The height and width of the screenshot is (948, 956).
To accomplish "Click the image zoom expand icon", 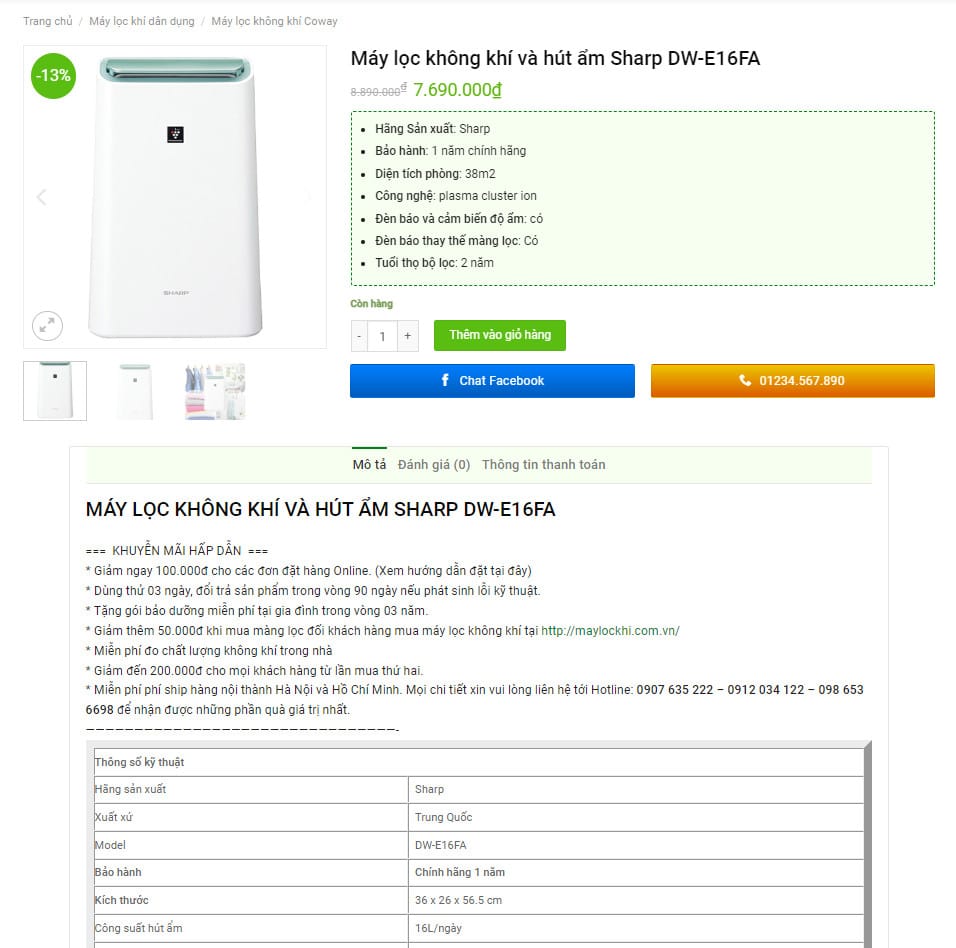I will click(47, 325).
